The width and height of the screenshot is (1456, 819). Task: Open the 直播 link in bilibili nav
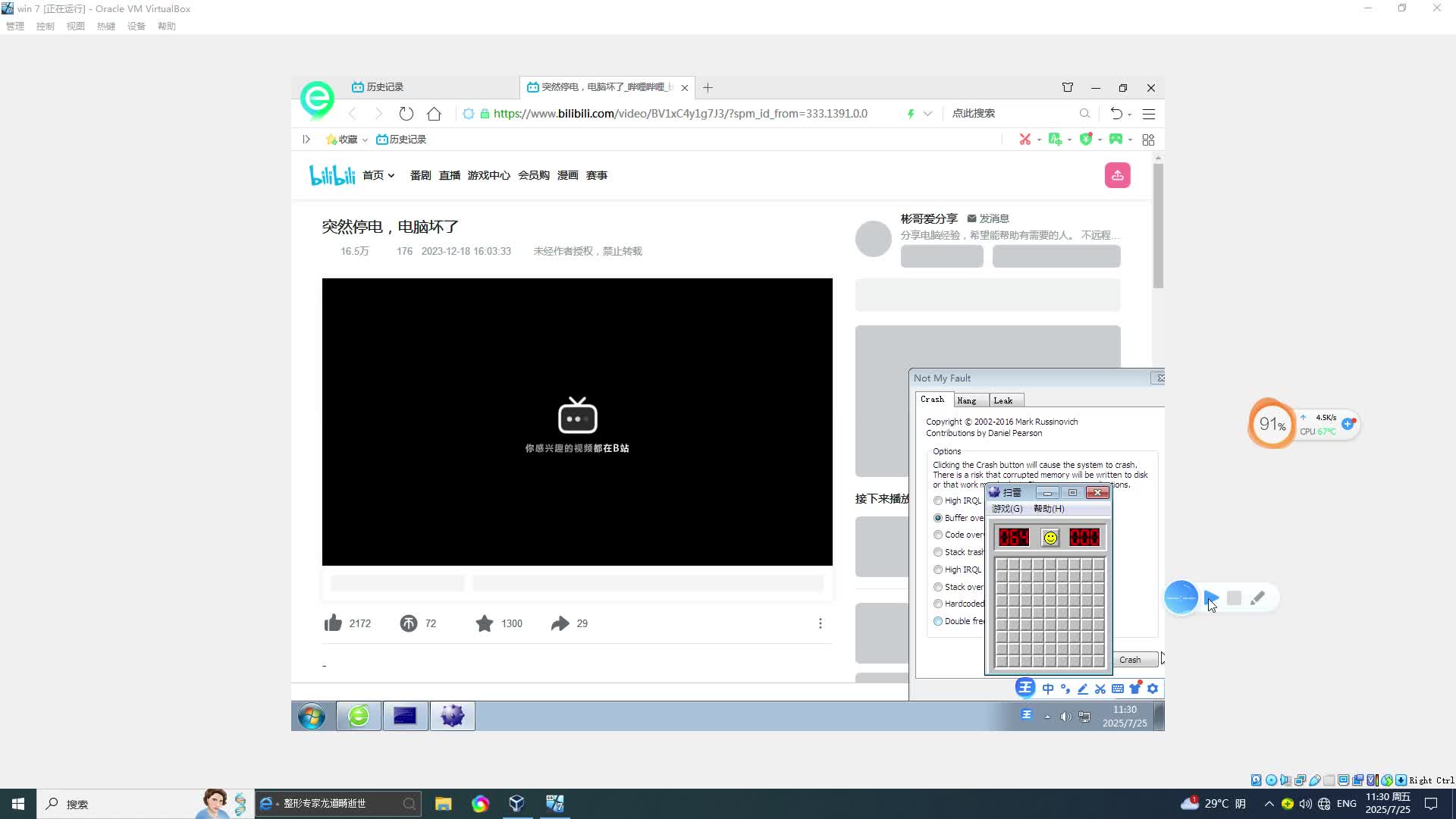[450, 175]
